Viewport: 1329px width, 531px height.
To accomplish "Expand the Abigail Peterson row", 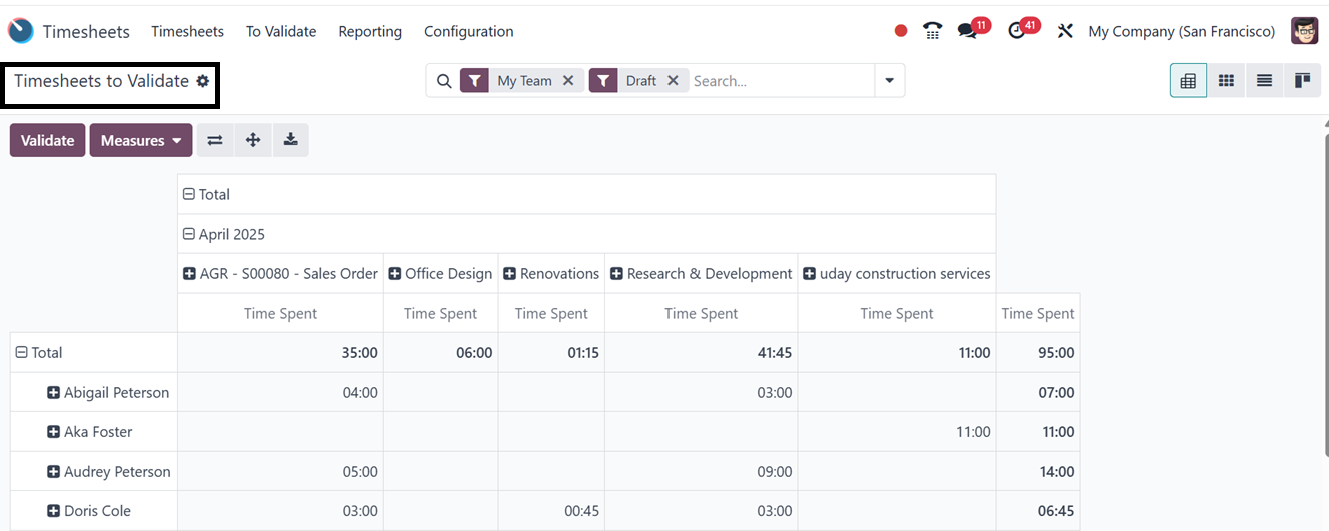I will click(54, 393).
